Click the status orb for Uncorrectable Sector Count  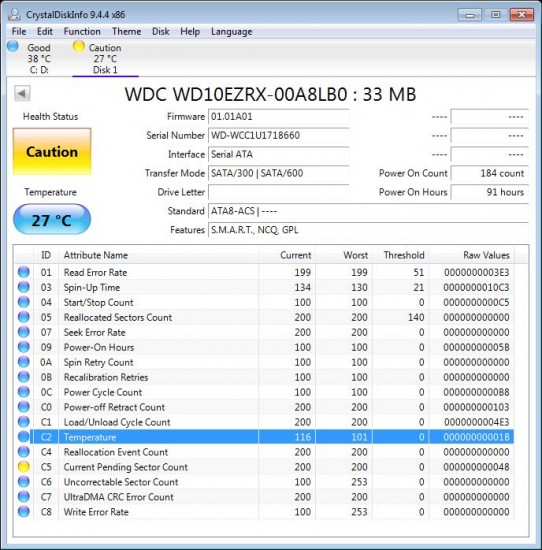pyautogui.click(x=24, y=482)
